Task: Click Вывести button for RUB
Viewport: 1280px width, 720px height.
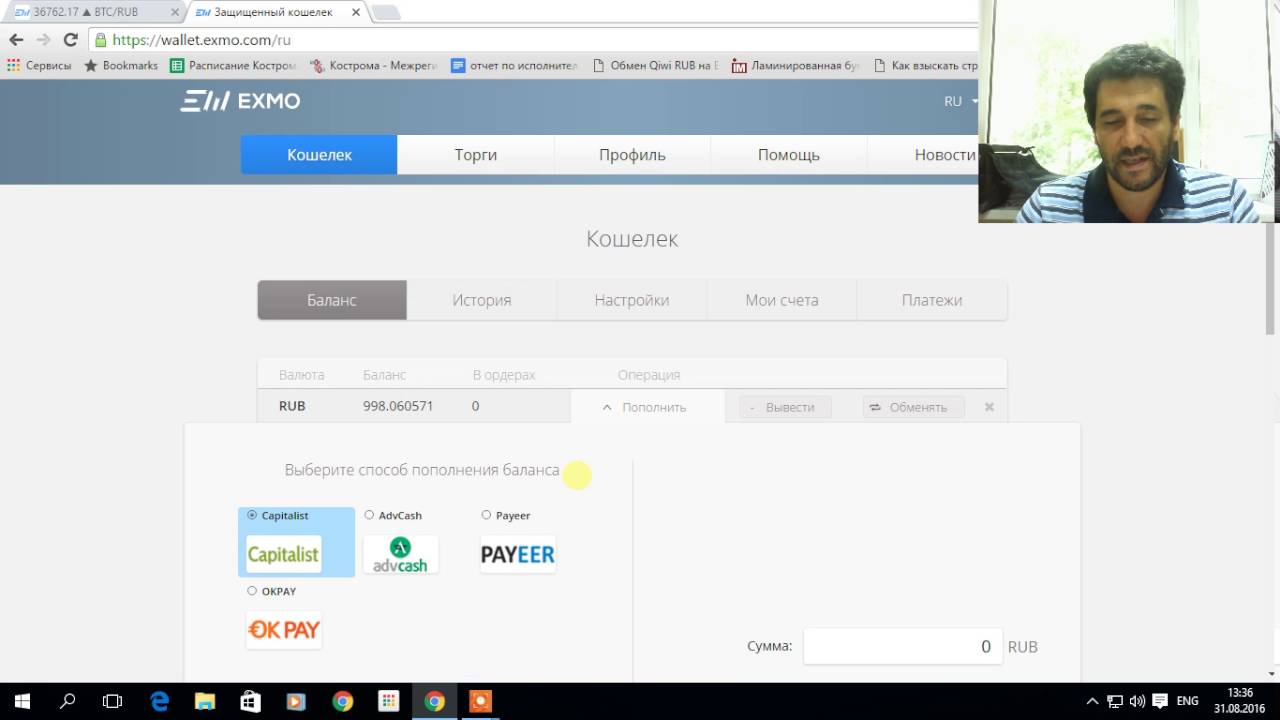Action: coord(785,407)
